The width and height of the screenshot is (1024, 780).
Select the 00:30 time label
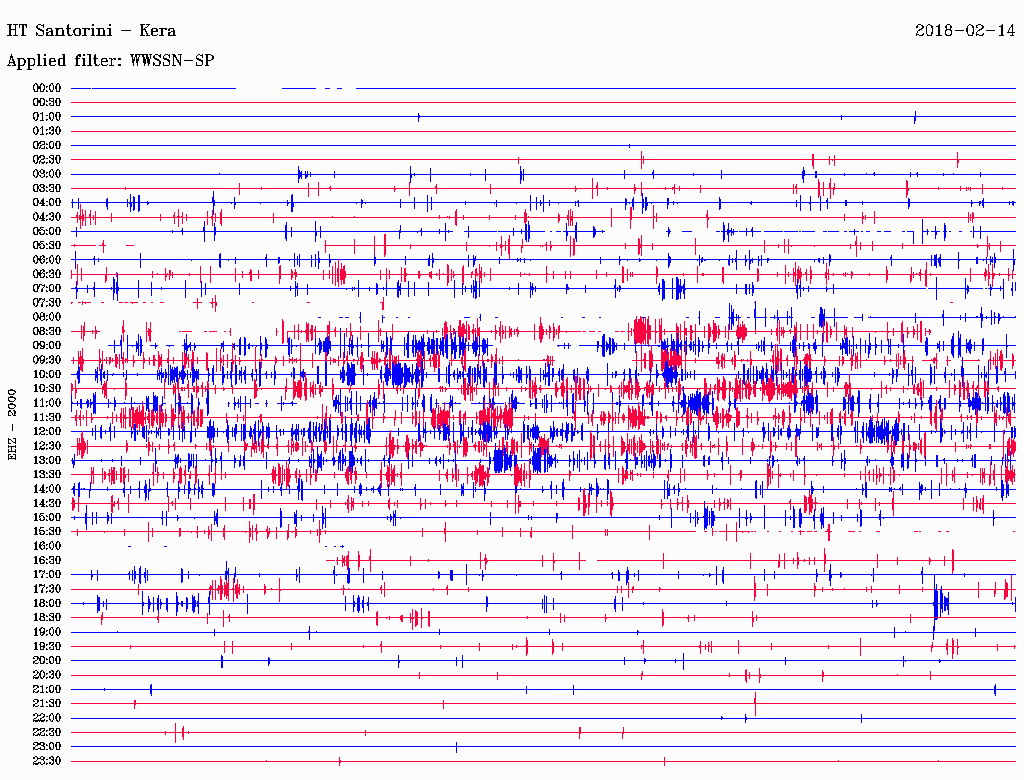(47, 103)
